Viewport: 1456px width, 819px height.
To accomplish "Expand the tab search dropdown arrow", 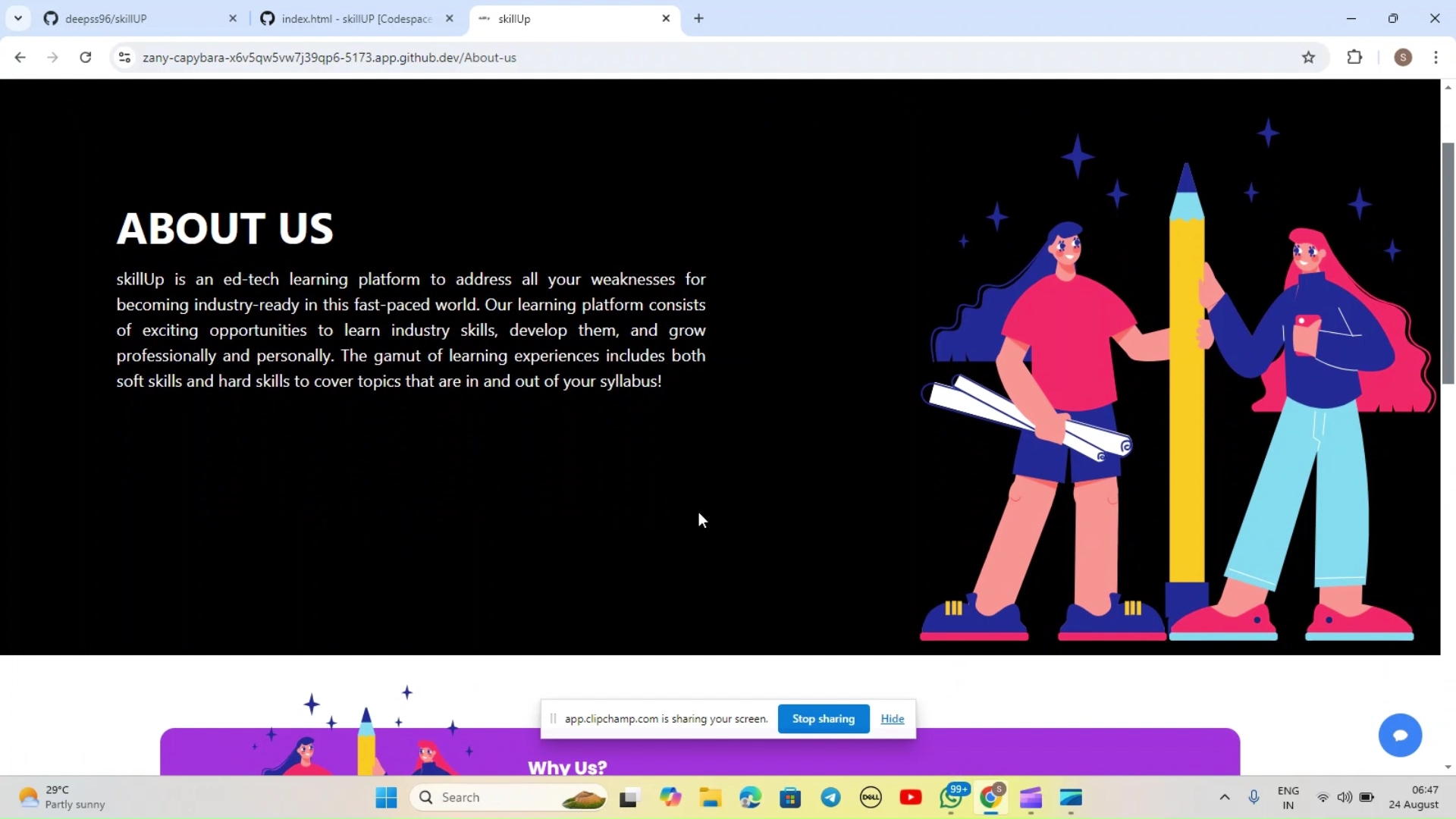I will [x=18, y=18].
